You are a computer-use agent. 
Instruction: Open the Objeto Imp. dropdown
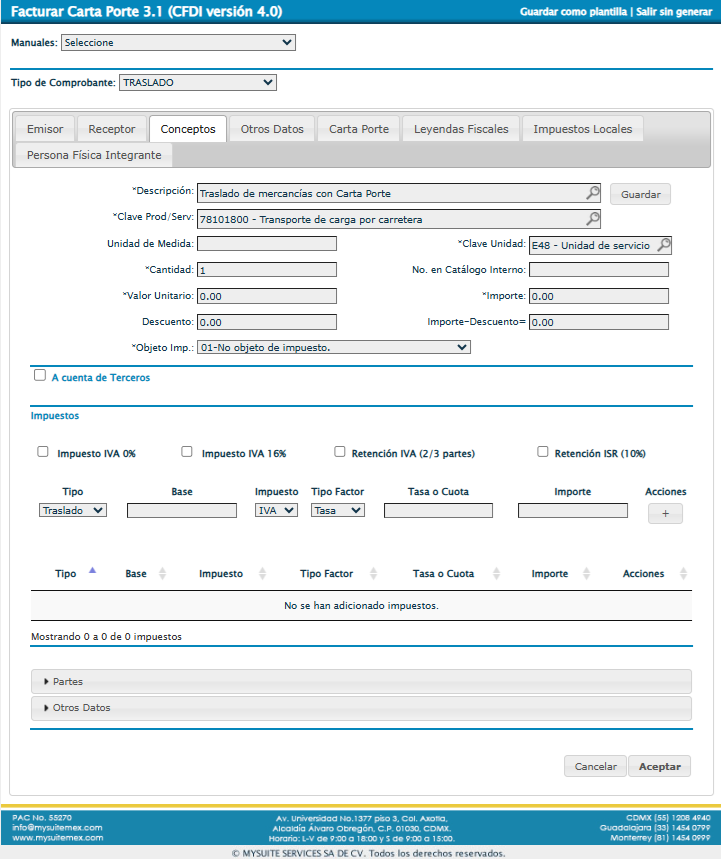pos(334,347)
